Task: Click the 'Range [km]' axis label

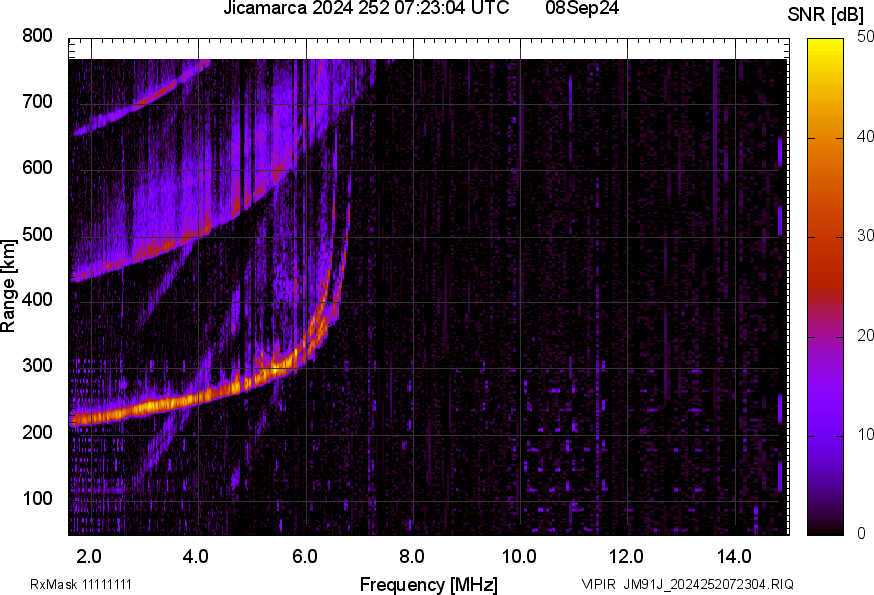Action: pyautogui.click(x=8, y=286)
